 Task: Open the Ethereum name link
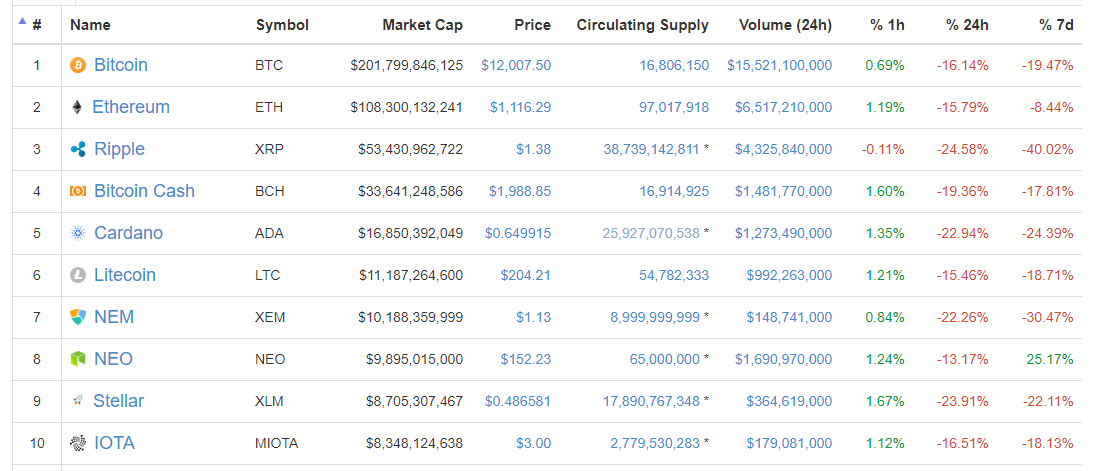(131, 107)
